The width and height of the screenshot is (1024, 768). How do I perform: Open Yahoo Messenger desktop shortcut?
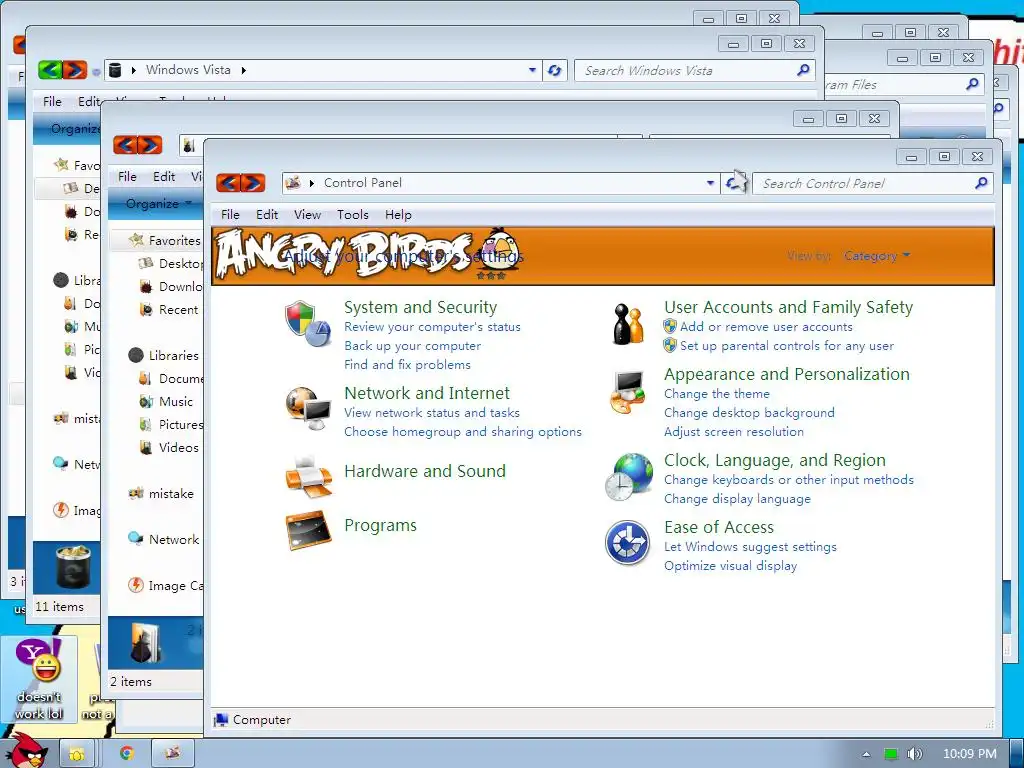tap(39, 679)
